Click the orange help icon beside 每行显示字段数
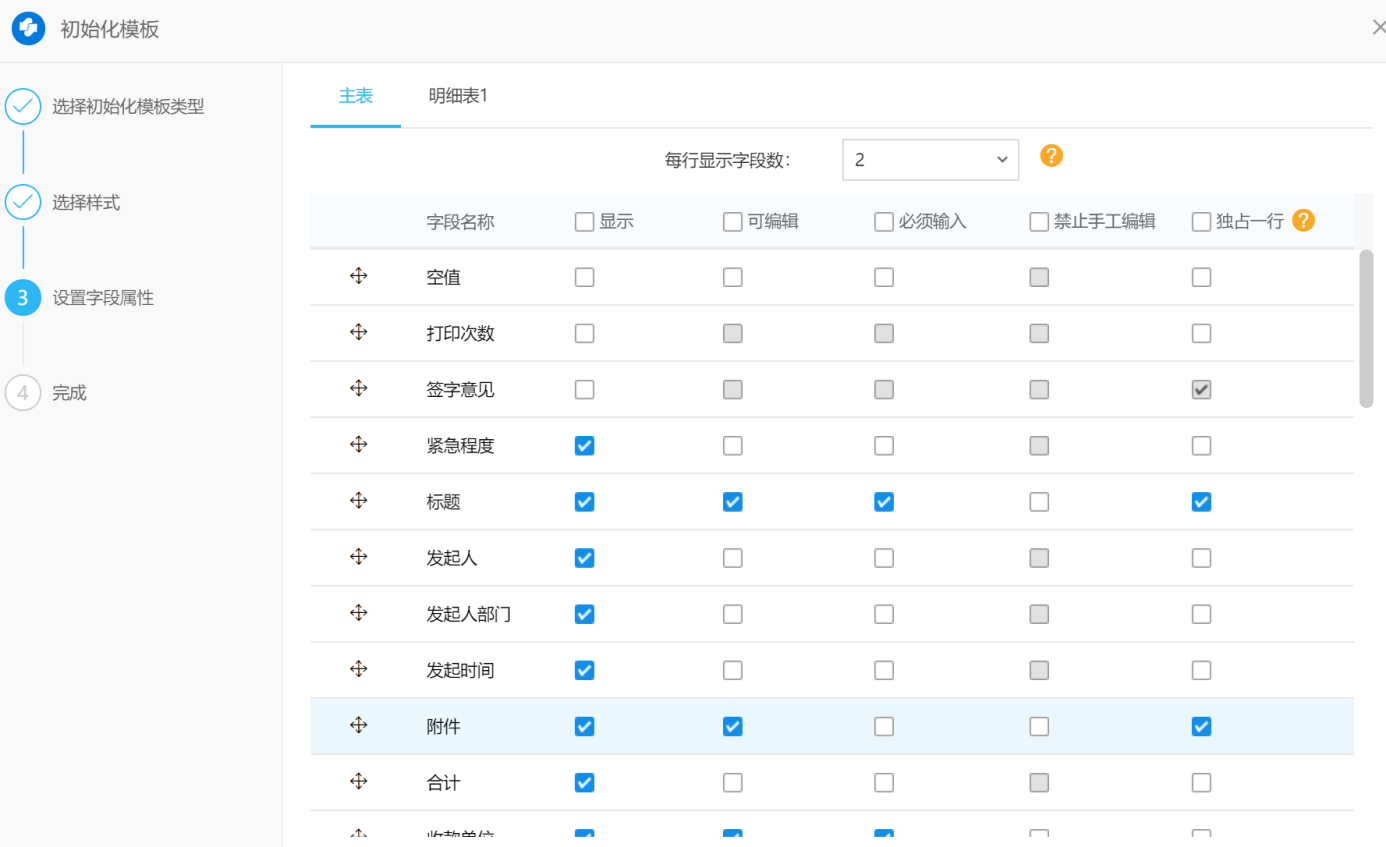 pos(1051,156)
